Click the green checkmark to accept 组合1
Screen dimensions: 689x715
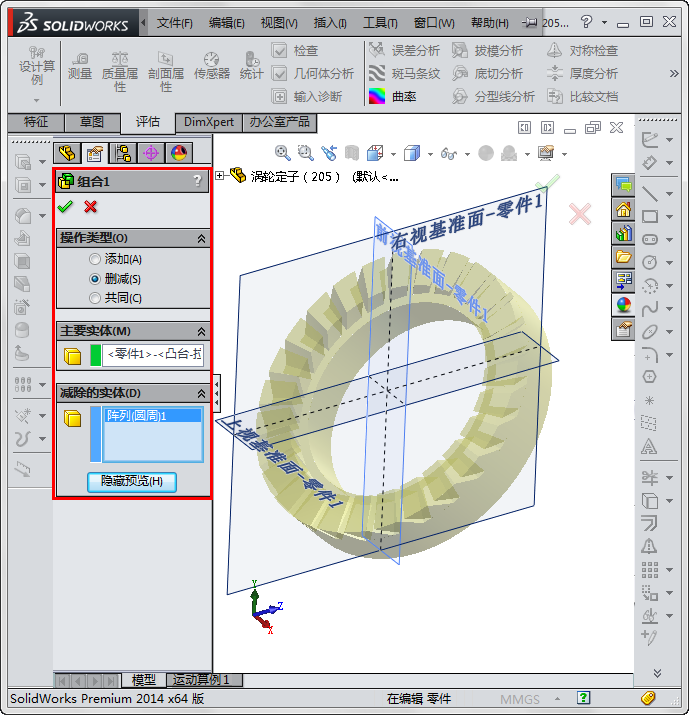66,206
